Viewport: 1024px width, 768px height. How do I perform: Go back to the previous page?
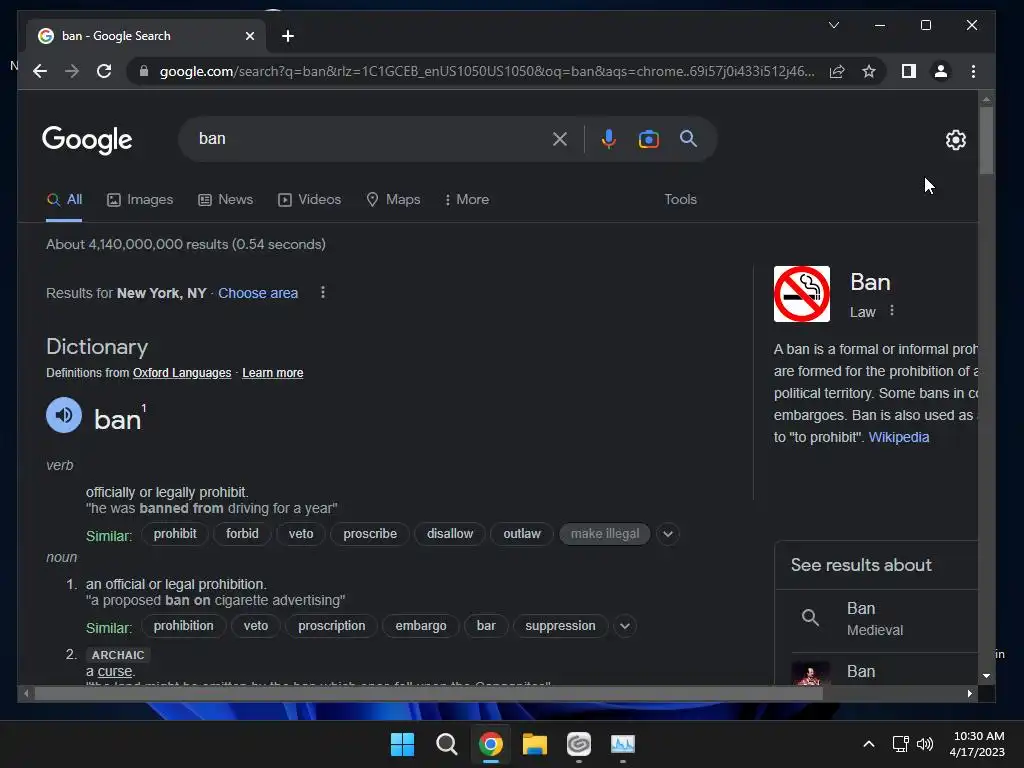pos(40,71)
